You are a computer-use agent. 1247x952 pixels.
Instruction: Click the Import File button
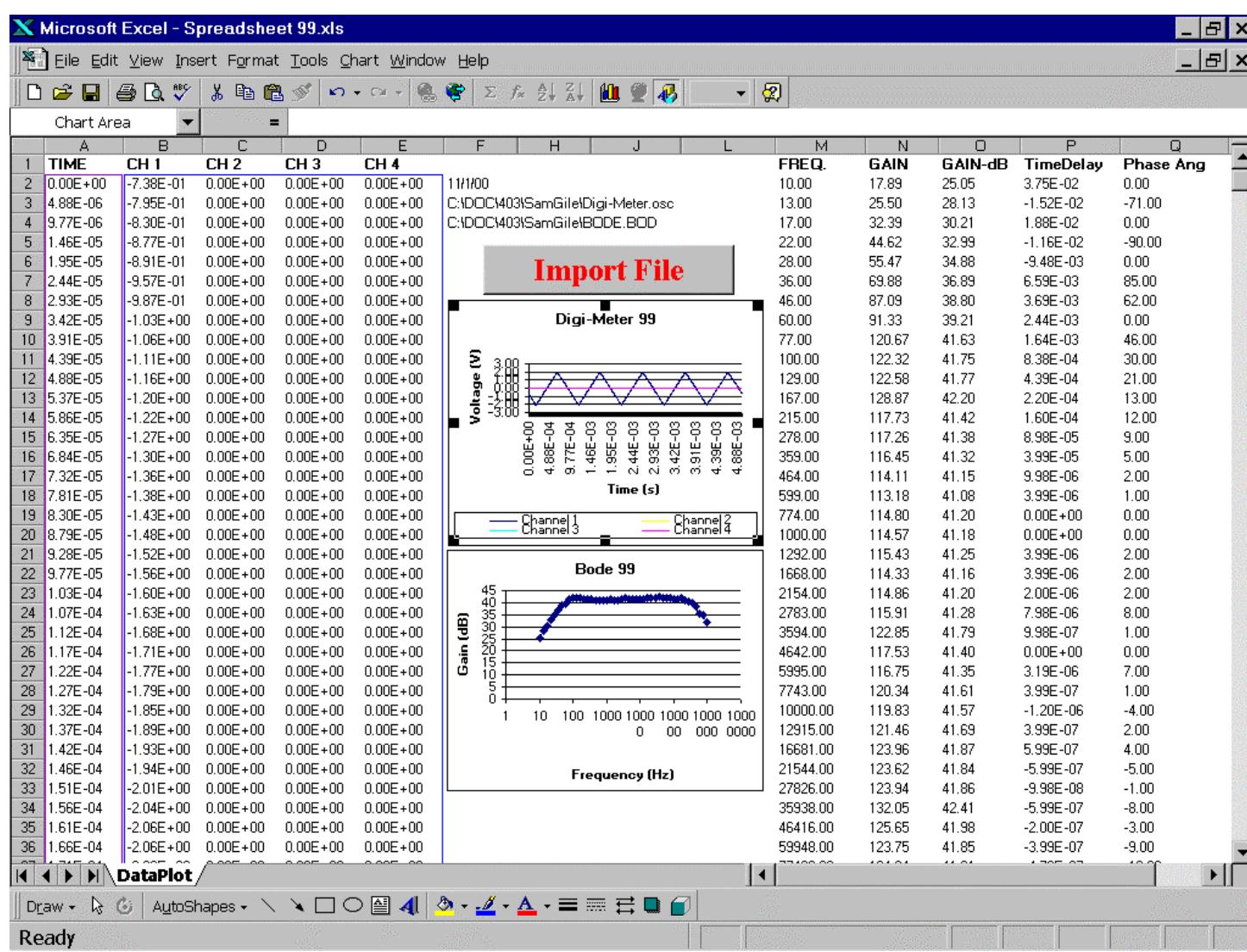(x=608, y=270)
